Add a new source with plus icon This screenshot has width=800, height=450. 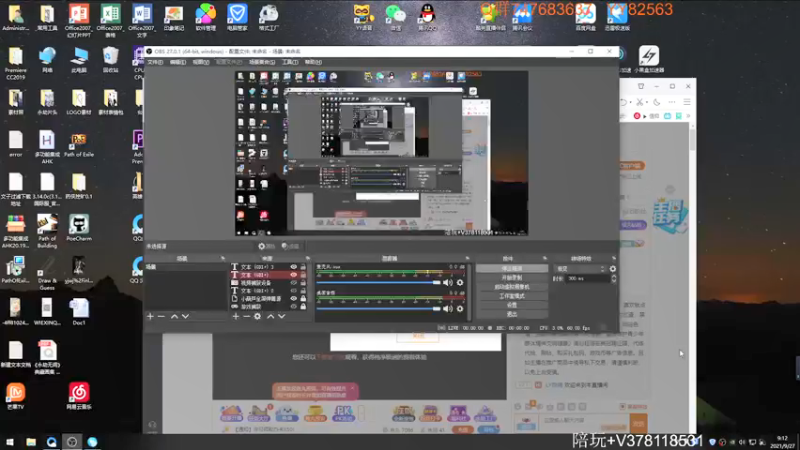coord(235,316)
